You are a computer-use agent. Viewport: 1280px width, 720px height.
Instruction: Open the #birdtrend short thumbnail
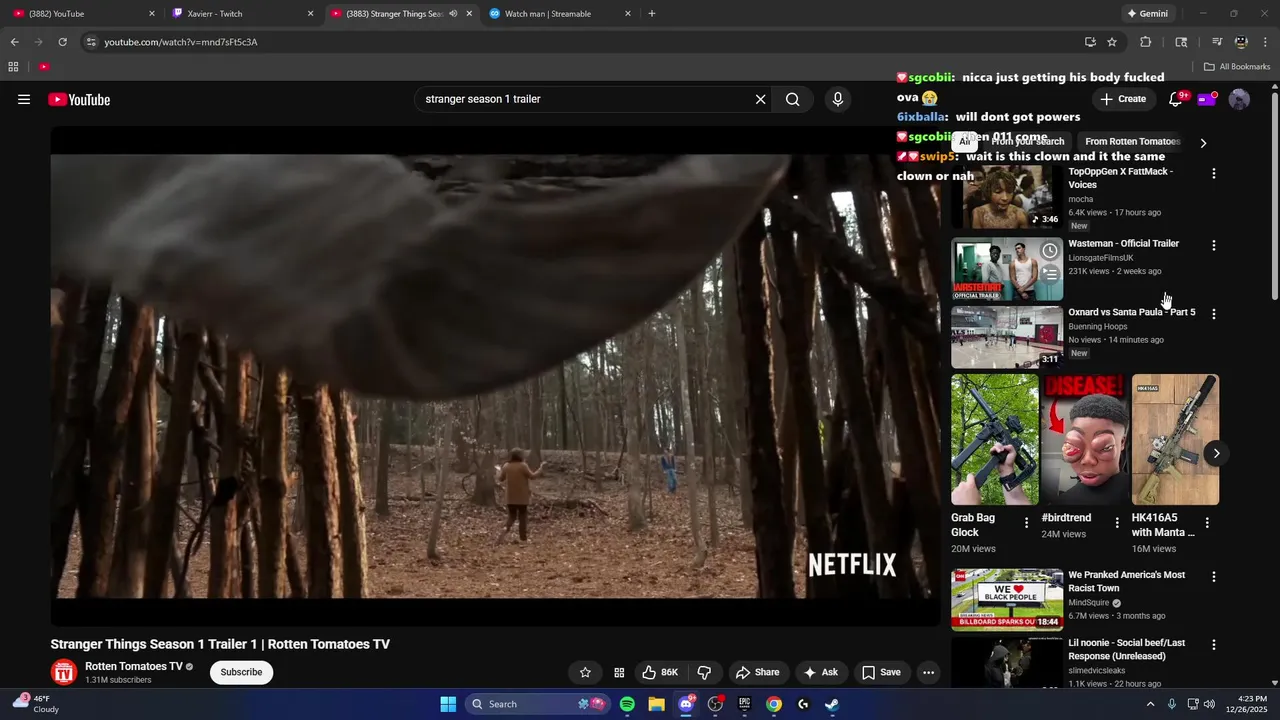(x=1085, y=439)
